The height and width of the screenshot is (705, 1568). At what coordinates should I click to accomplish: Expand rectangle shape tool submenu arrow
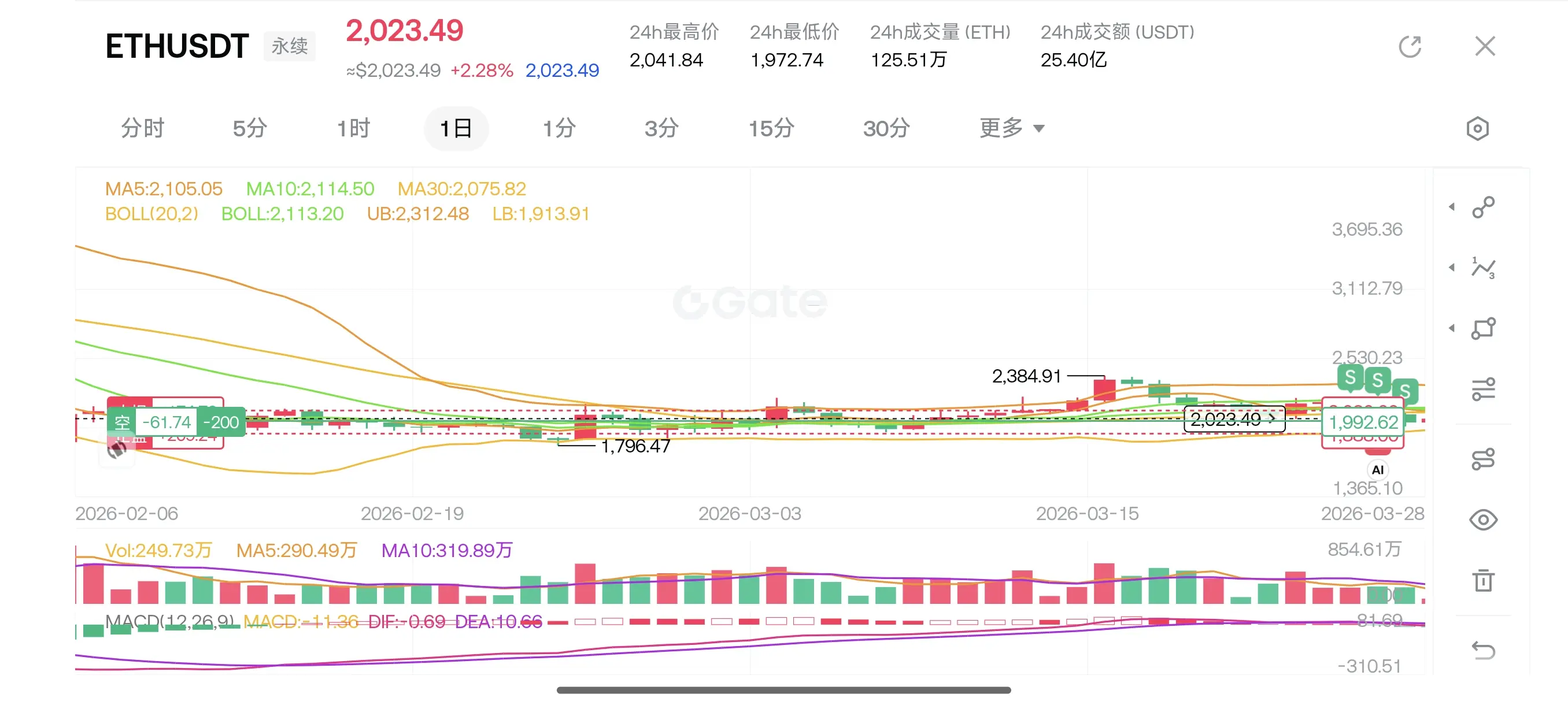[x=1452, y=328]
